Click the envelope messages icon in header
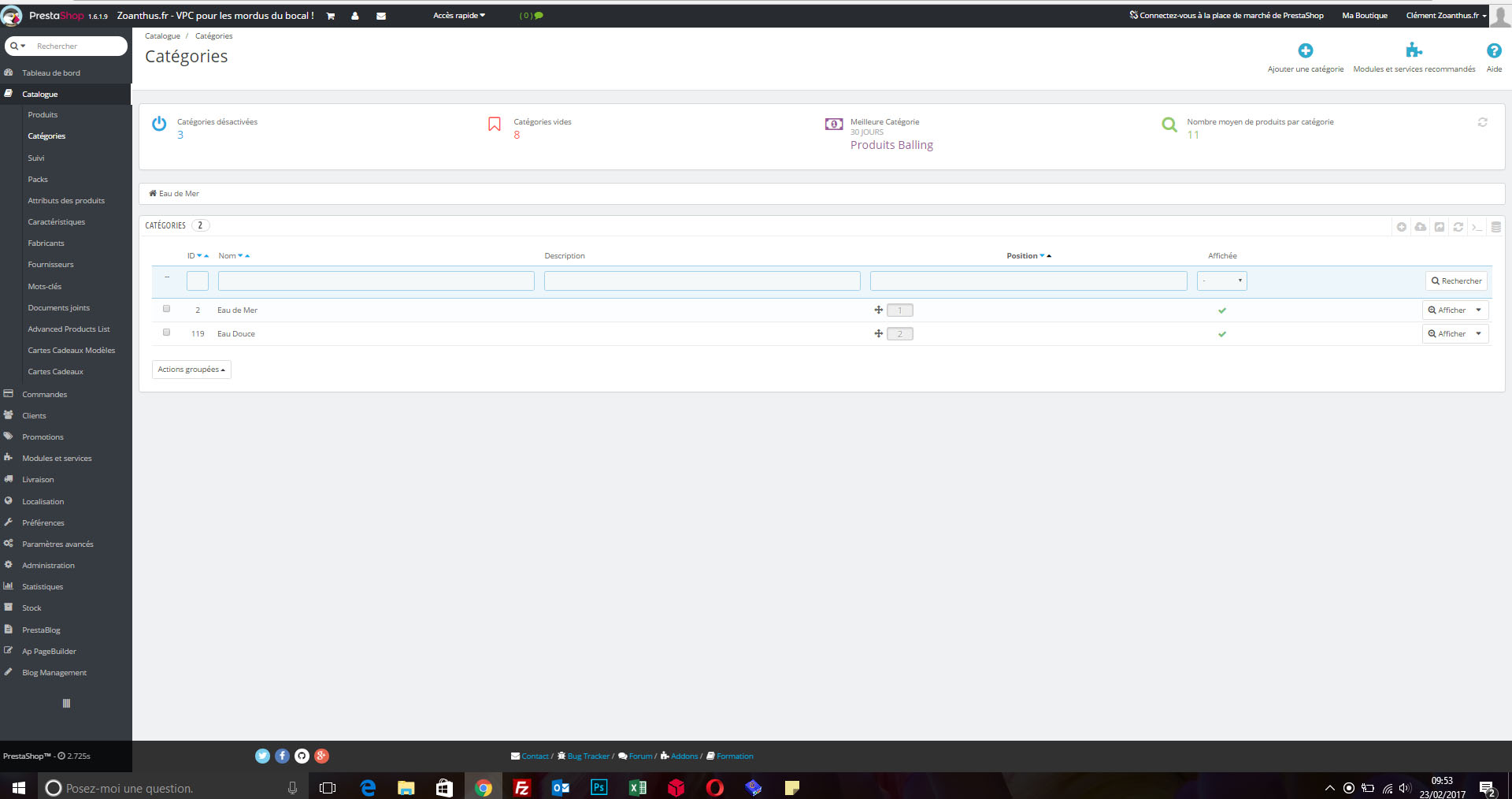The width and height of the screenshot is (1512, 799). (x=381, y=16)
